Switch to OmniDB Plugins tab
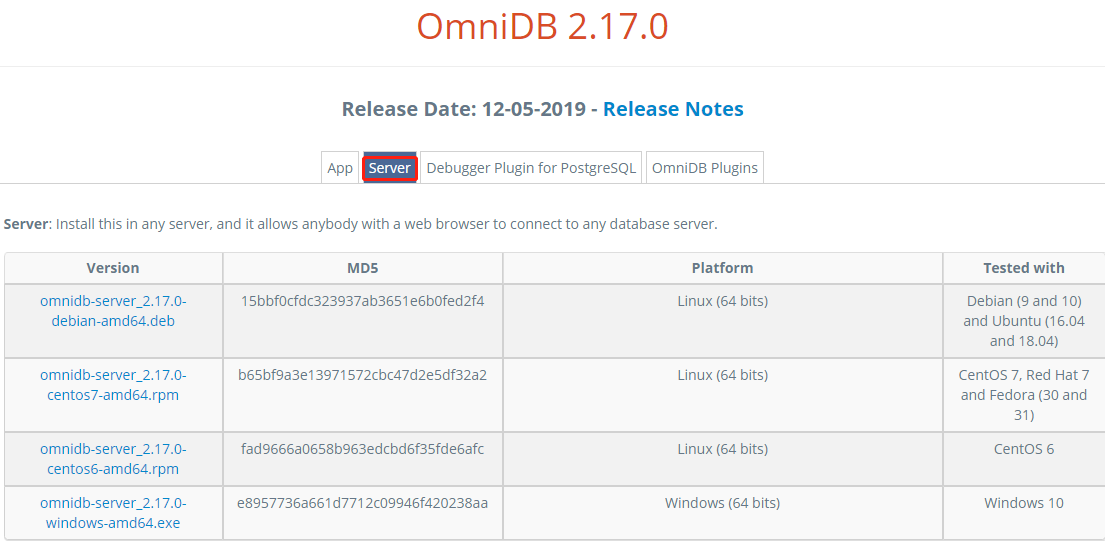This screenshot has height=542, width=1105. coord(705,168)
